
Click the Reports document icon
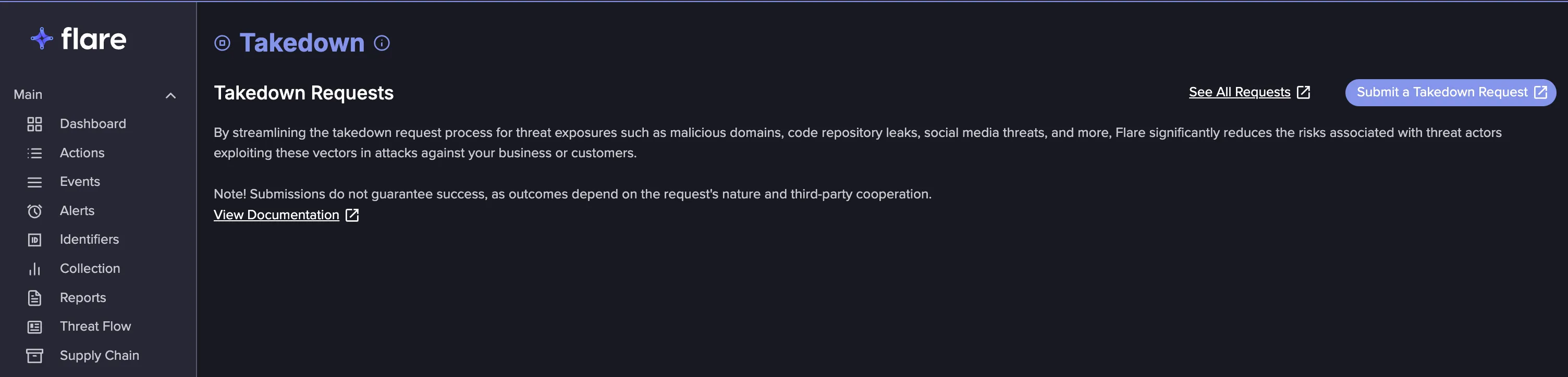point(35,298)
